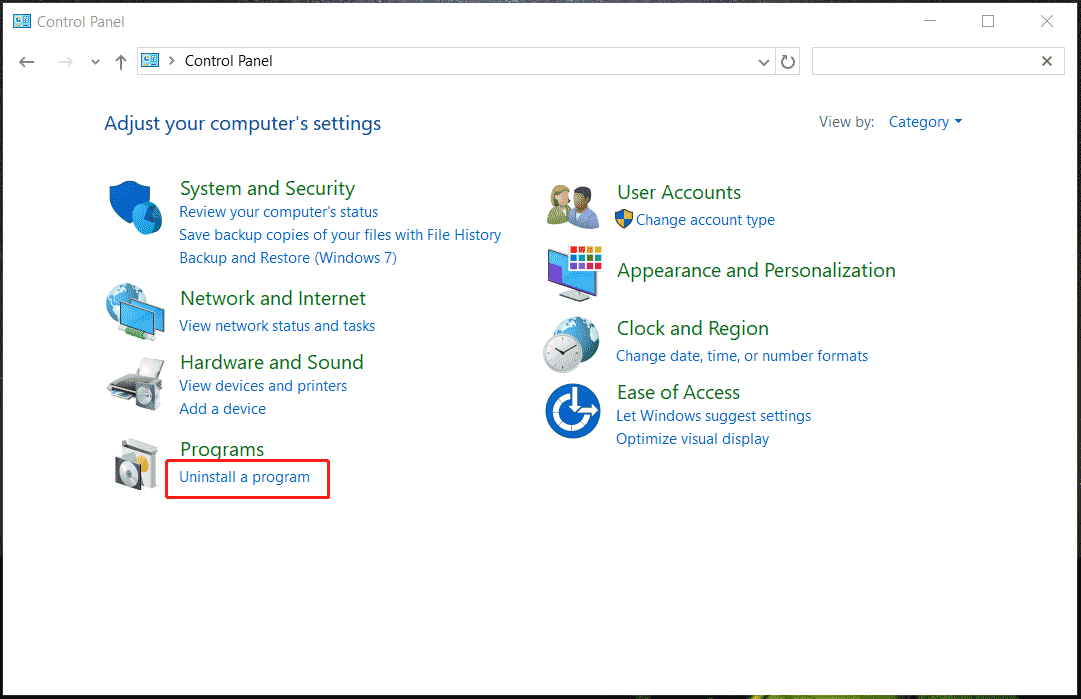Open the User Accounts people icon
The height and width of the screenshot is (699, 1081).
572,204
